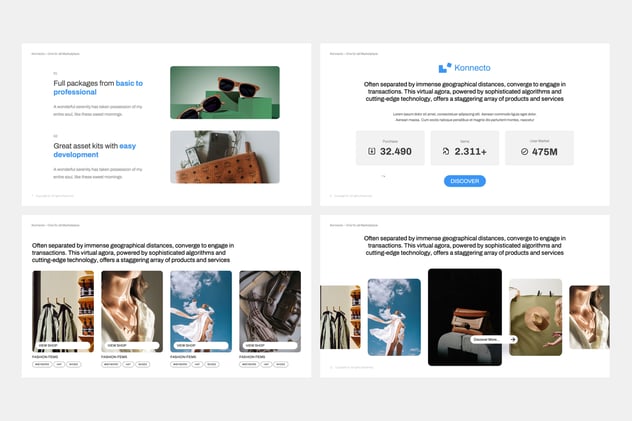
Task: Click the refresh icon beside 2.311+
Action: (x=445, y=152)
